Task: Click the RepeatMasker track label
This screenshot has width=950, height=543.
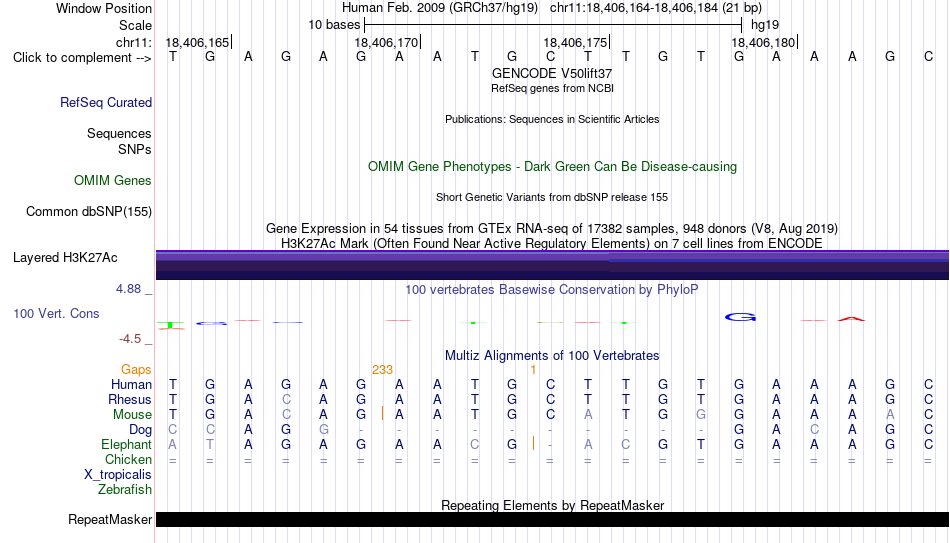Action: coord(110,519)
